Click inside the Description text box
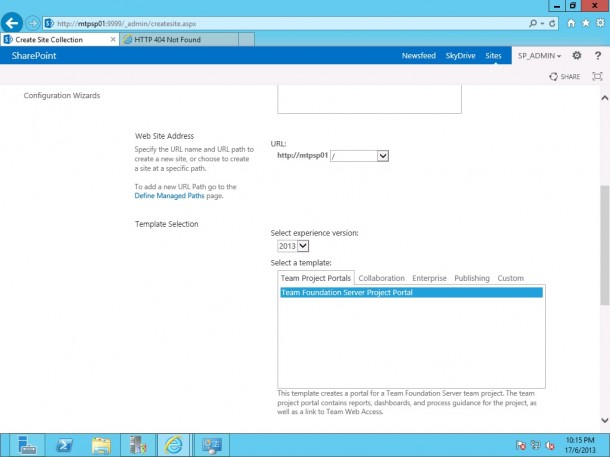The height and width of the screenshot is (457, 610). point(369,99)
